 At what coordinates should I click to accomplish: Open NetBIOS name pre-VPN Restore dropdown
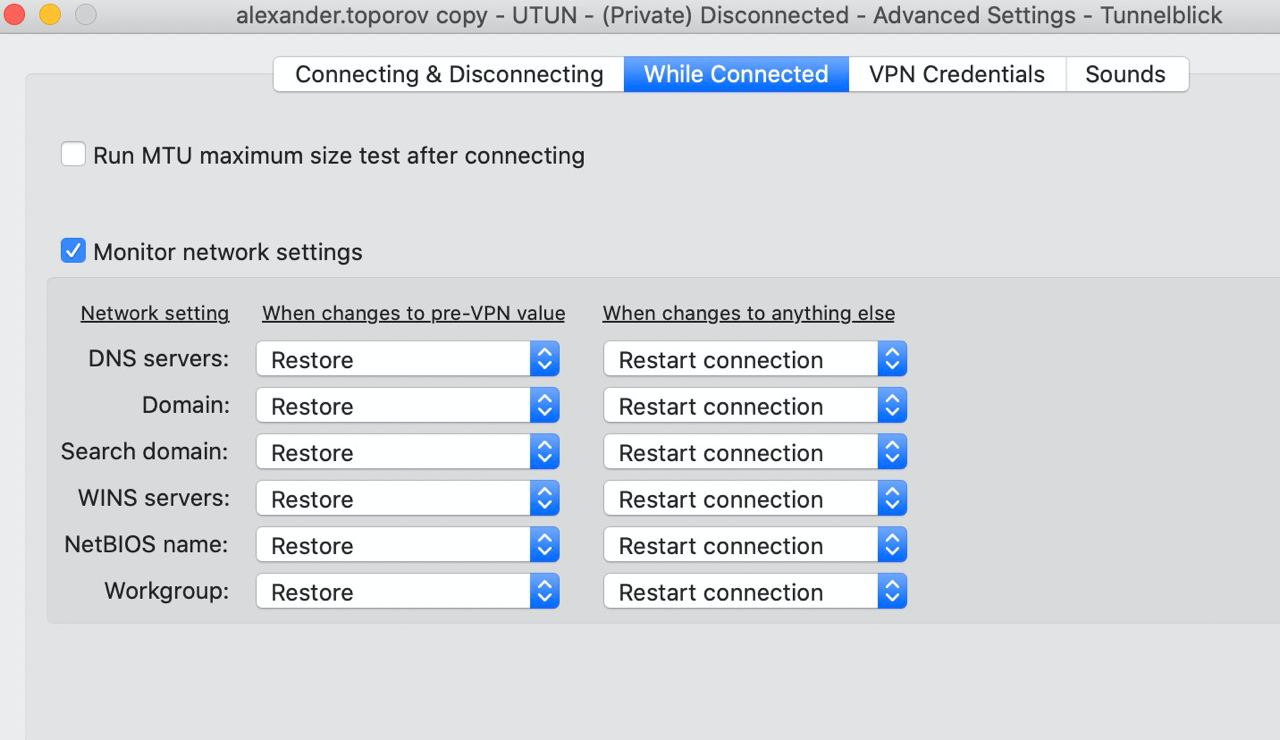[408, 545]
